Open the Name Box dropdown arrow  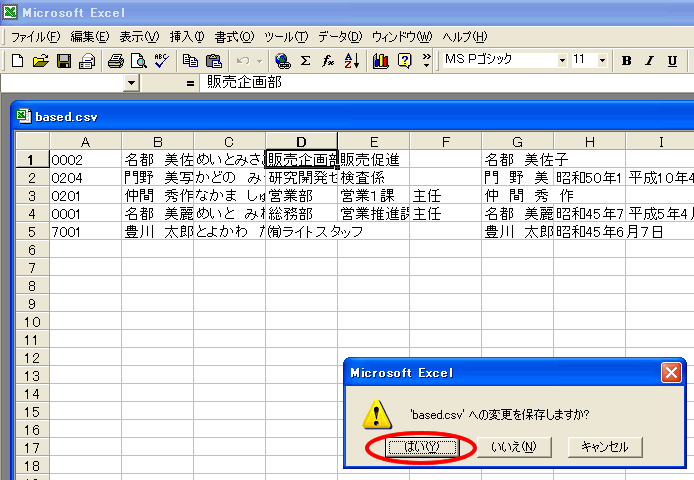click(x=131, y=83)
